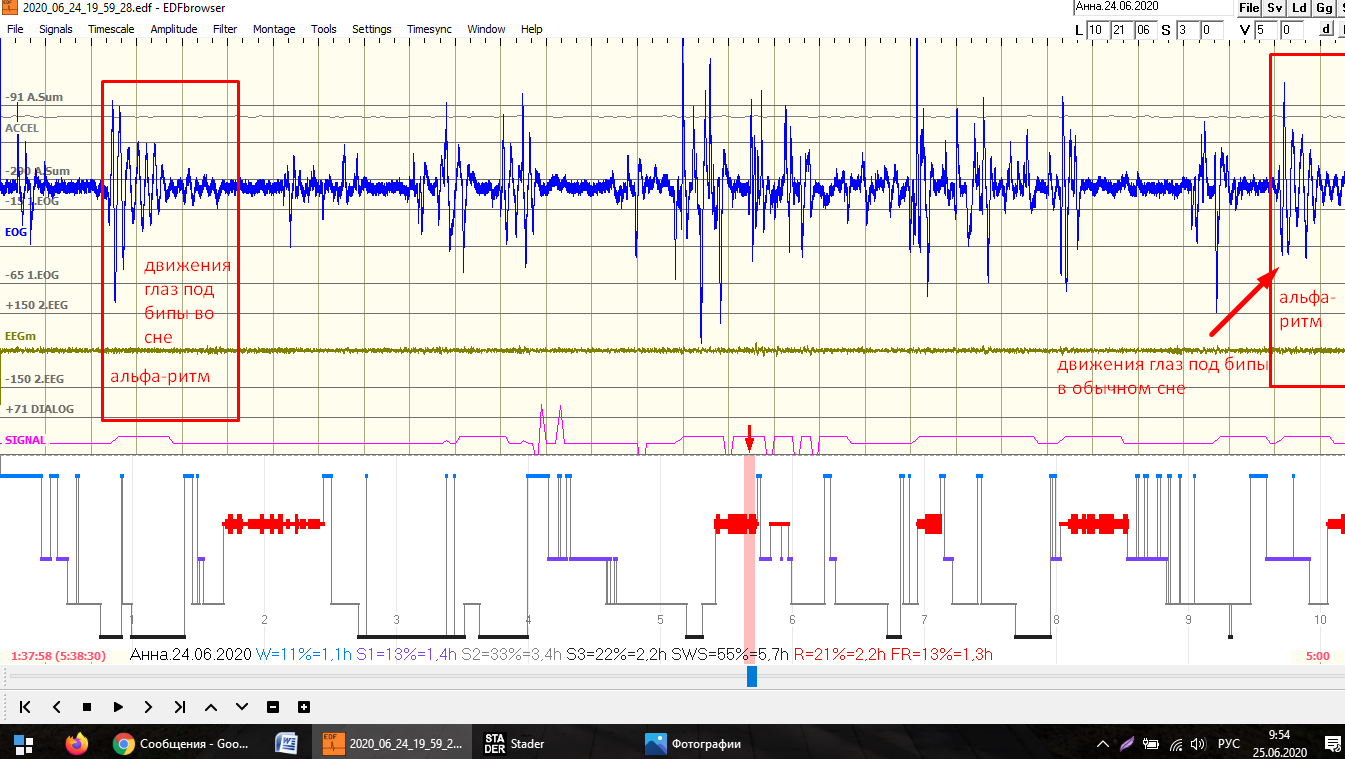Open the Фотографии app in the taskbar
Screen dimensions: 1345x759
pyautogui.click(x=693, y=743)
